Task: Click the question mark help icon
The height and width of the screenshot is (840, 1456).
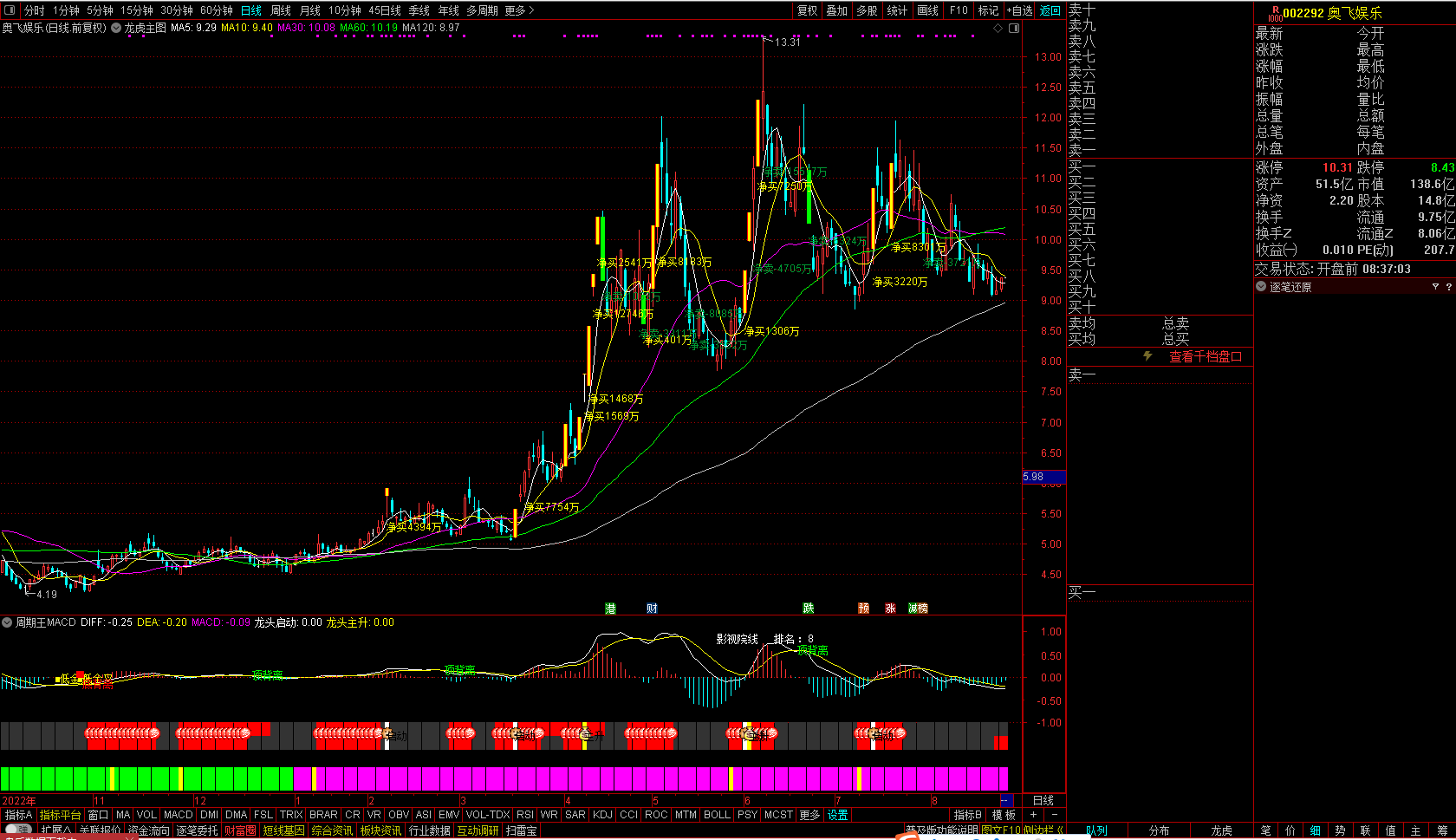Action: coord(1448,286)
